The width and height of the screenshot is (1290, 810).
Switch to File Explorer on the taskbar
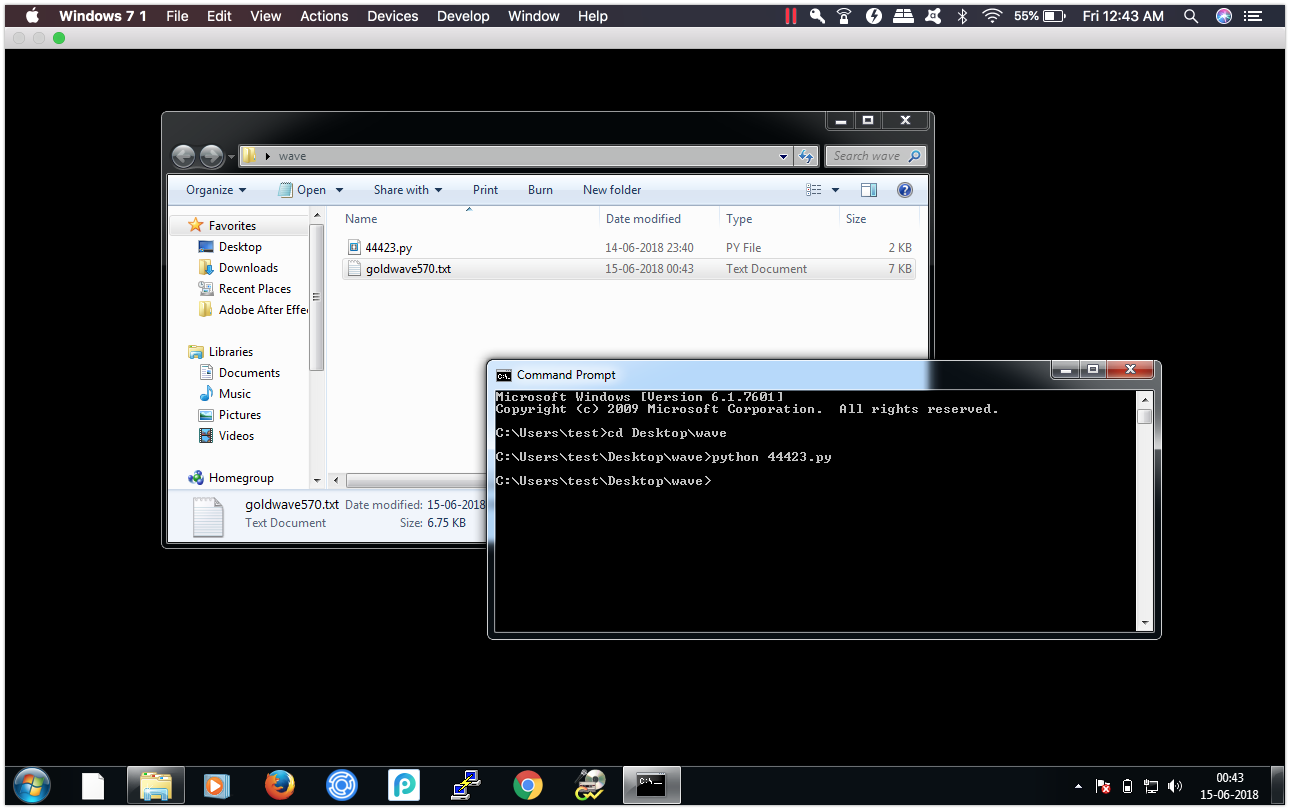point(155,785)
